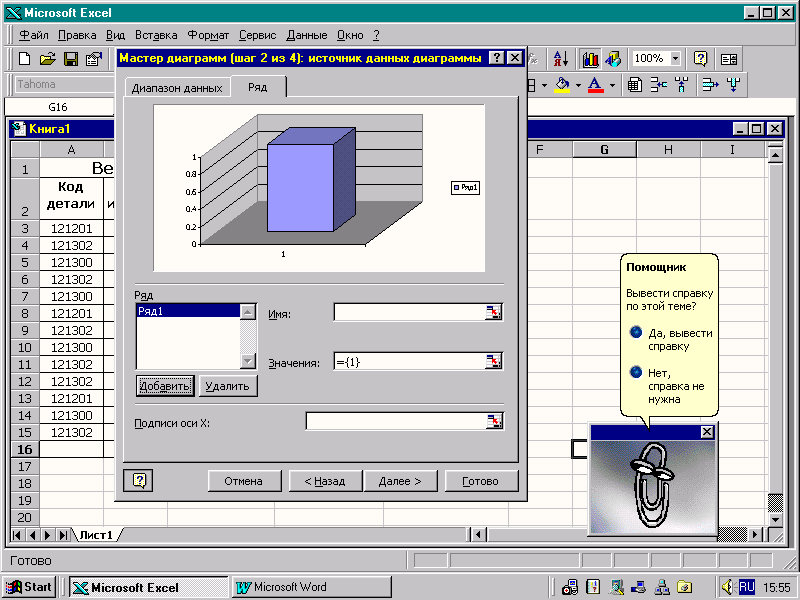Screen dimensions: 800x600
Task: Select 'Да, вывести справку' assistant option
Action: click(x=672, y=340)
